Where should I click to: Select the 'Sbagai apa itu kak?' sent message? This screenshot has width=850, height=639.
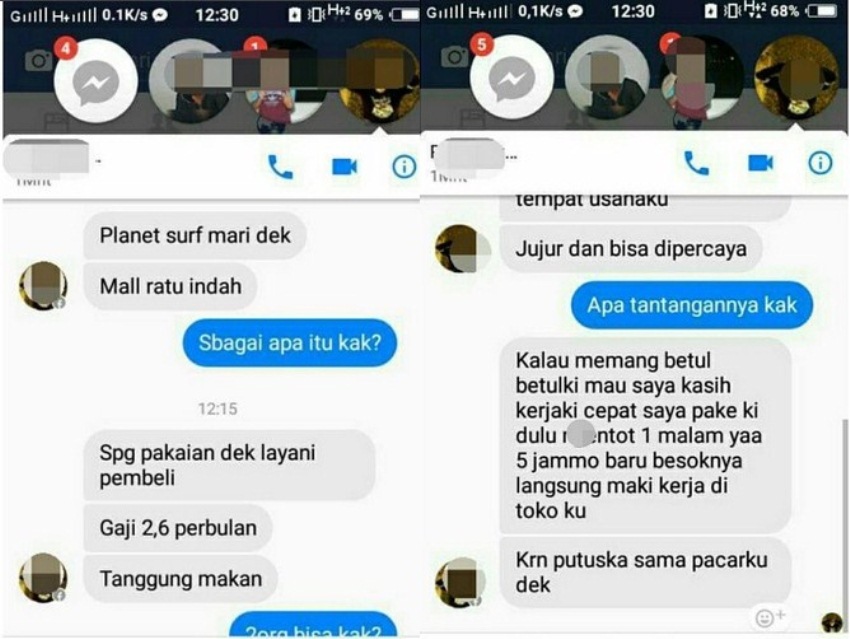point(290,343)
